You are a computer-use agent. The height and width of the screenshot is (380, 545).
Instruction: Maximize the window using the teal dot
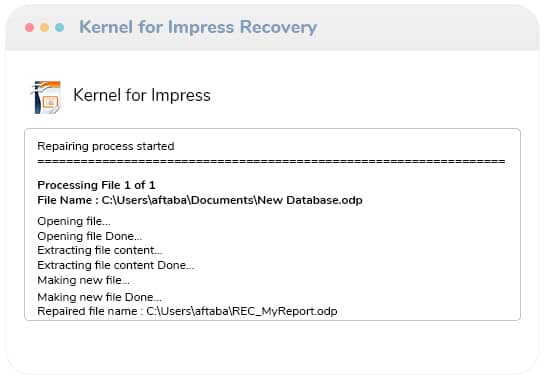pyautogui.click(x=59, y=27)
